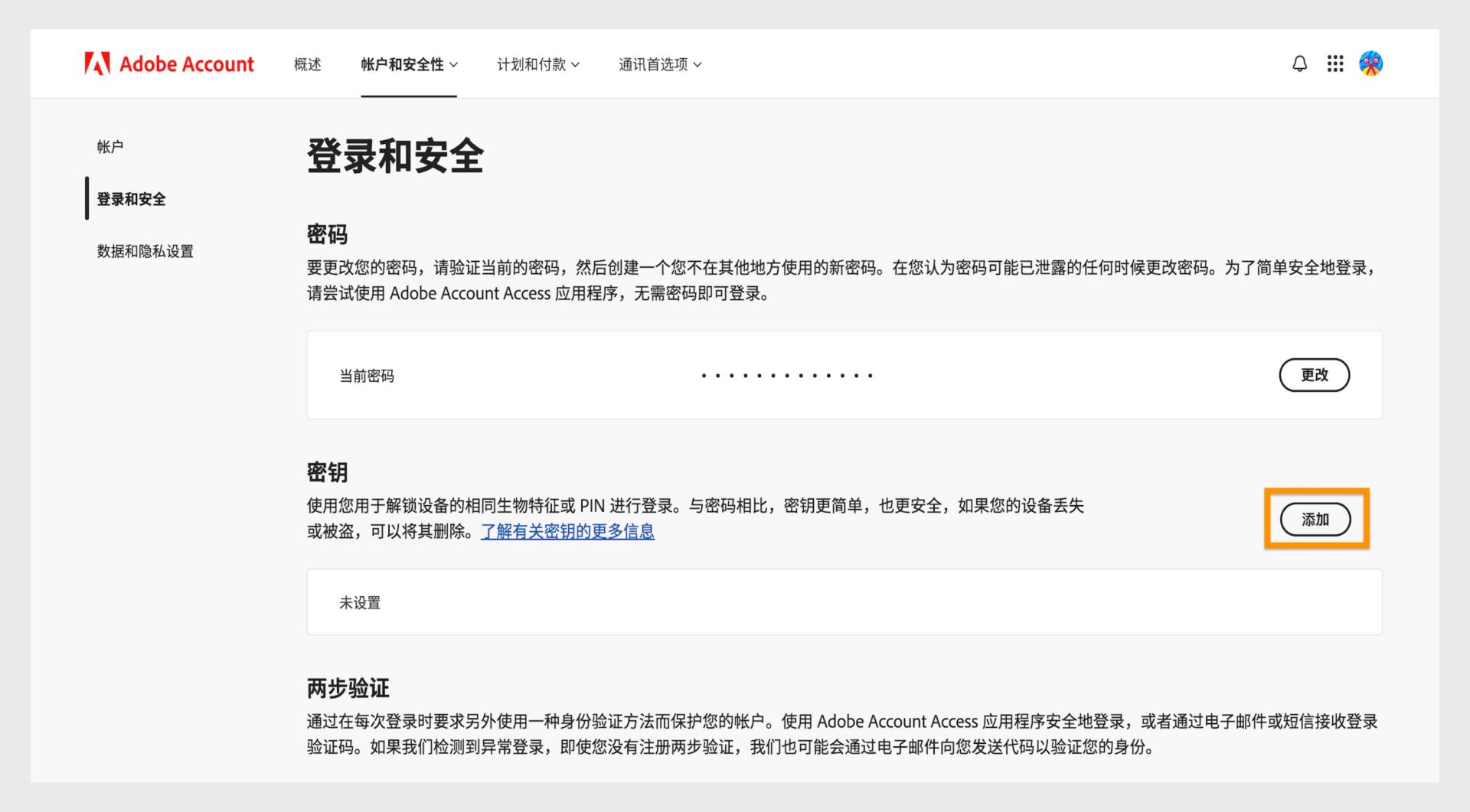Click the highlighted 添加 passkey button
This screenshot has width=1470, height=812.
1315,518
